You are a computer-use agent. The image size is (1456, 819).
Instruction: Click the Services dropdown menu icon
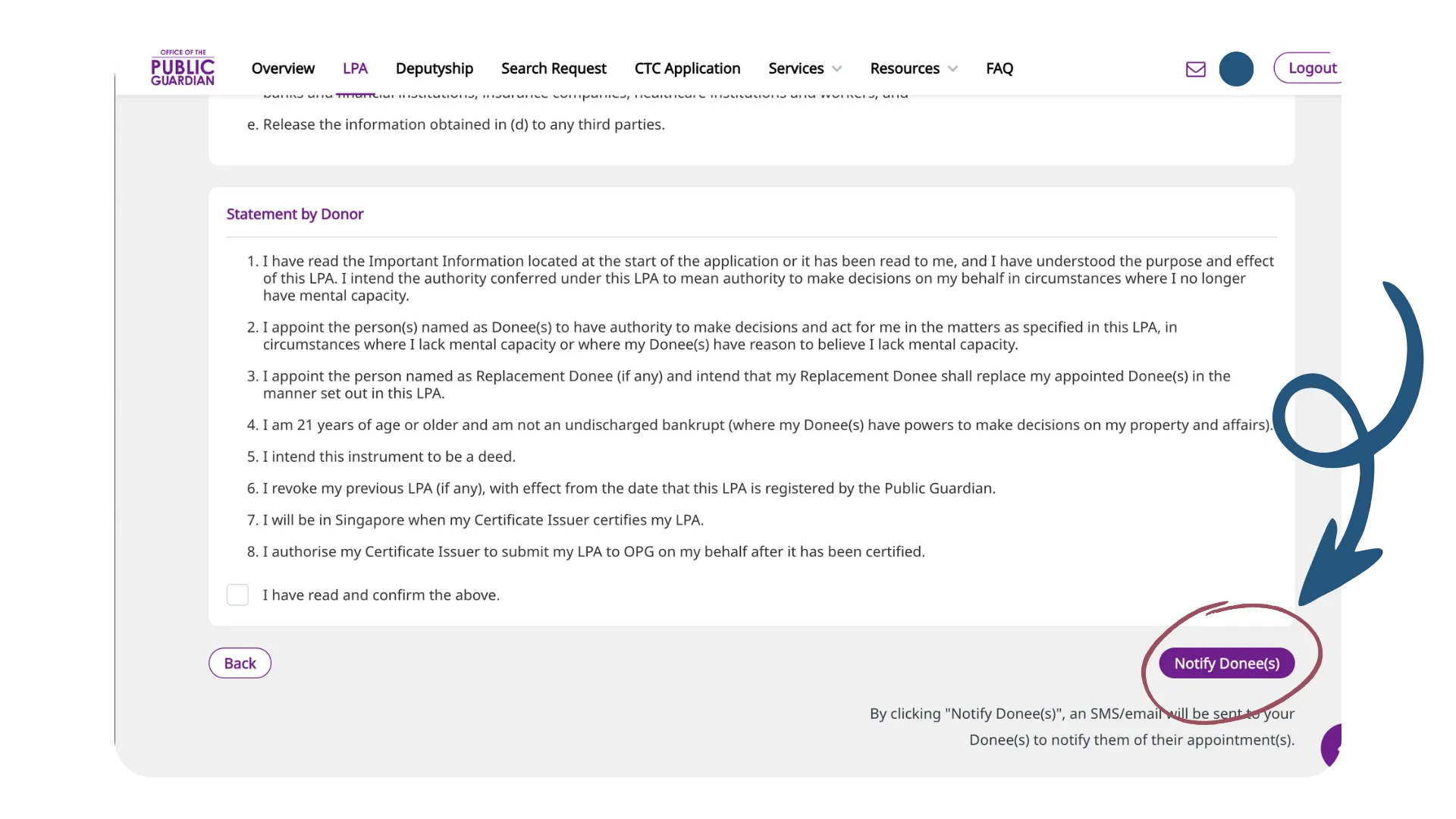(838, 68)
